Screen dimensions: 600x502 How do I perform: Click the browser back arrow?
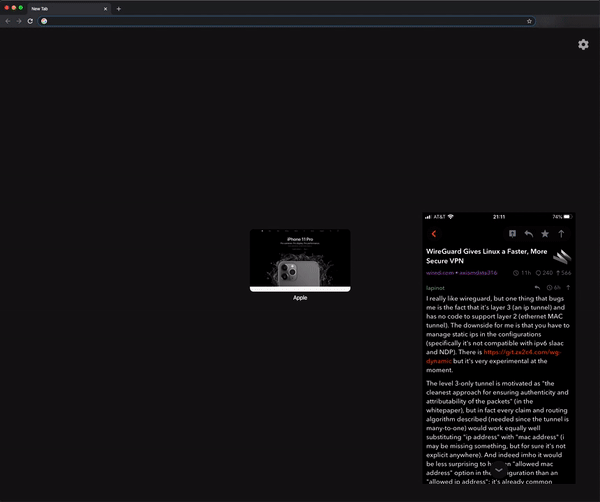click(8, 21)
